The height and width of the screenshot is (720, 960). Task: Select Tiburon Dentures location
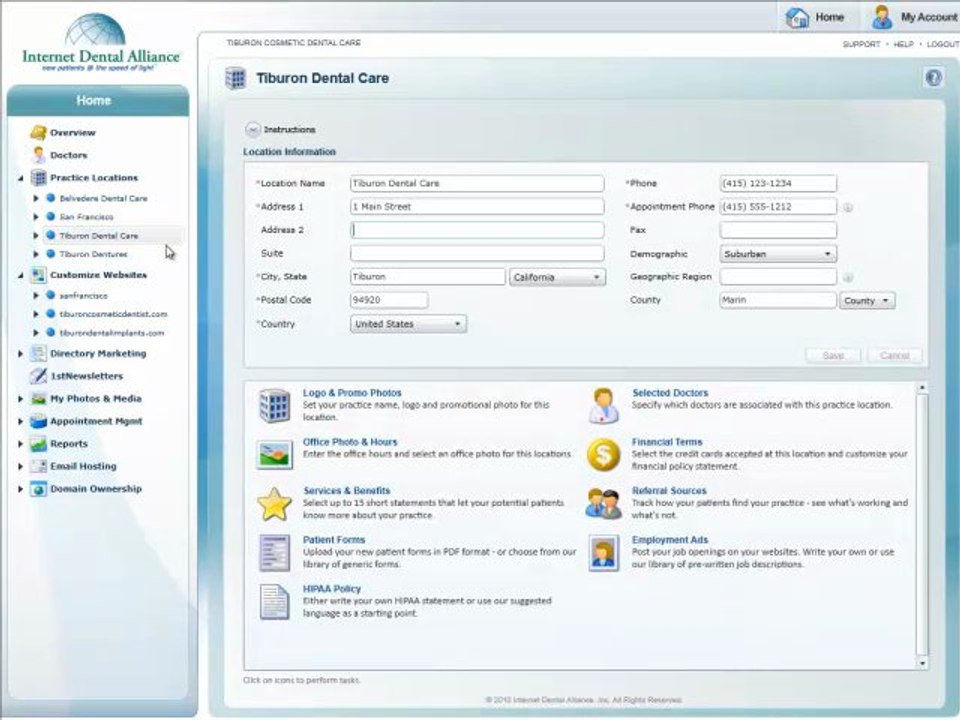tap(93, 254)
